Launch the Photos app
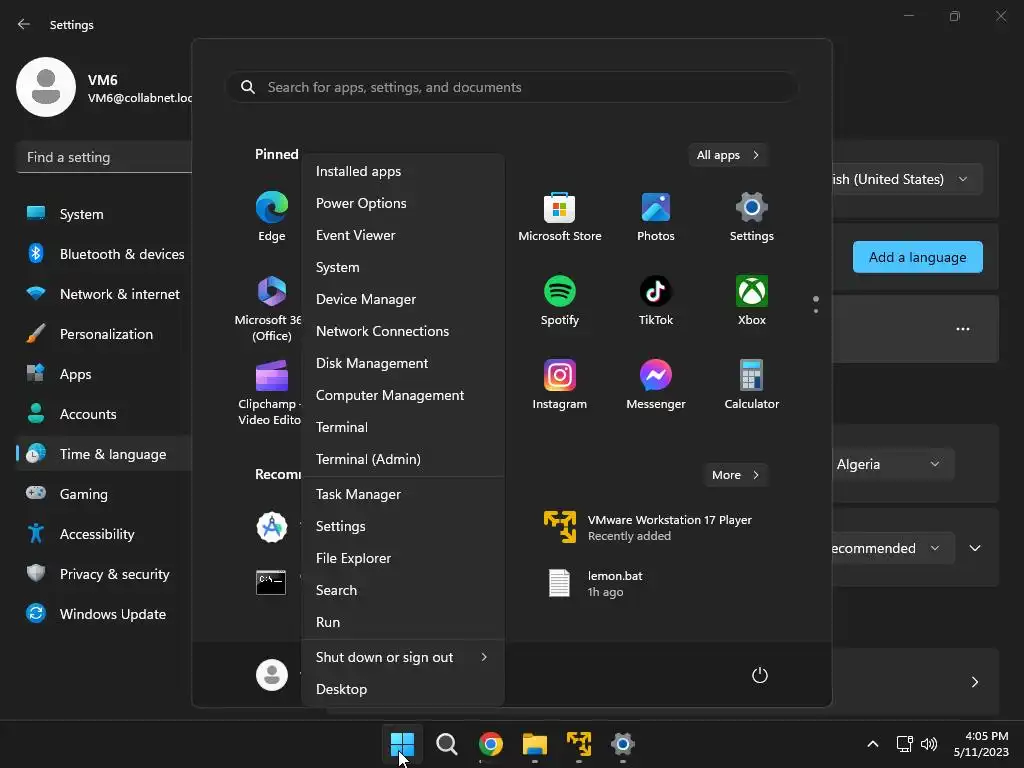This screenshot has height=768, width=1024. click(656, 216)
